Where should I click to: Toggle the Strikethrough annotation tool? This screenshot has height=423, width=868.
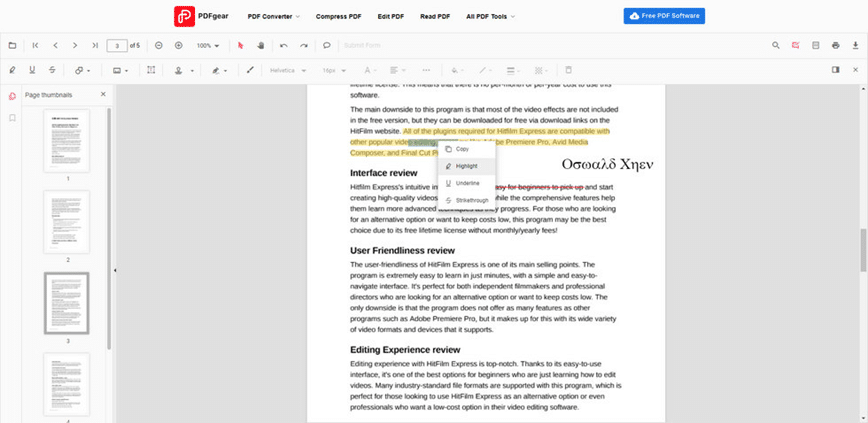tap(52, 70)
